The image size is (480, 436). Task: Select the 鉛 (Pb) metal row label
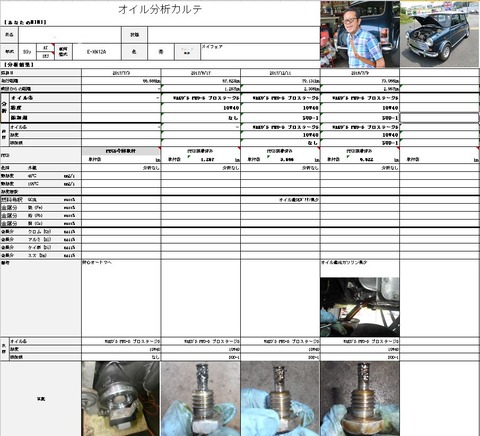(x=40, y=216)
